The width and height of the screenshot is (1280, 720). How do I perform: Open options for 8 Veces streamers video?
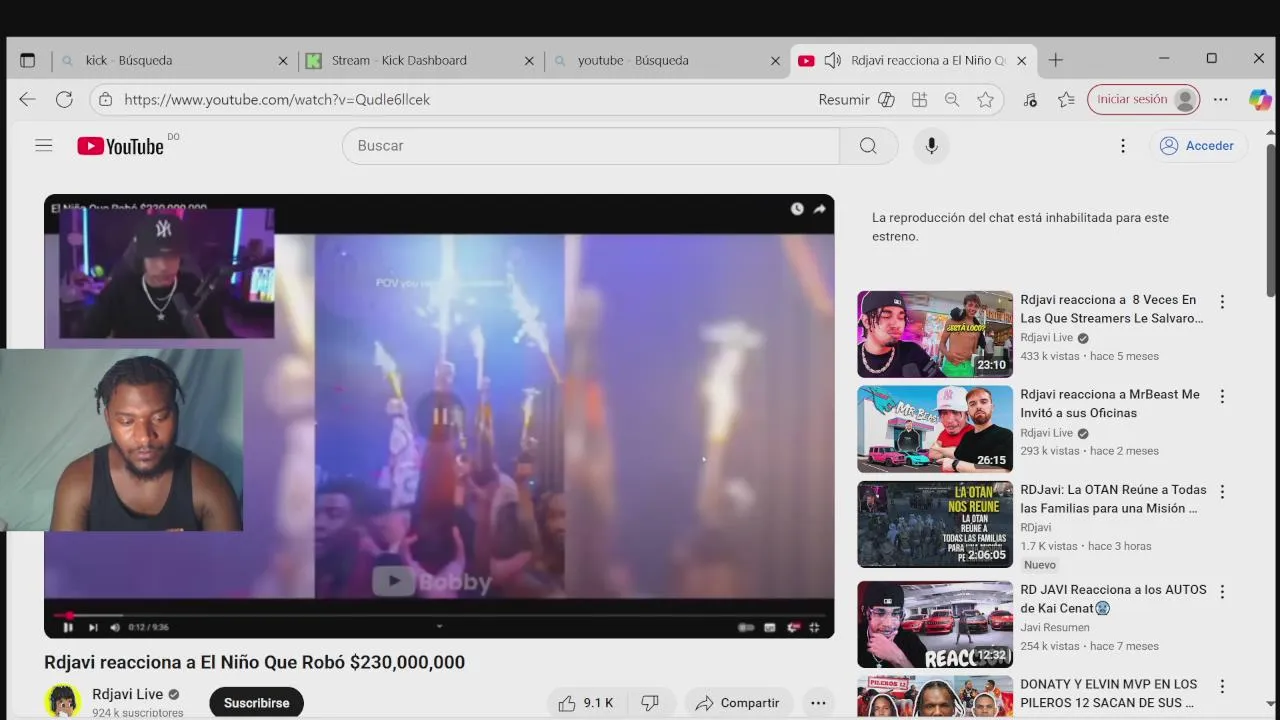[1222, 301]
